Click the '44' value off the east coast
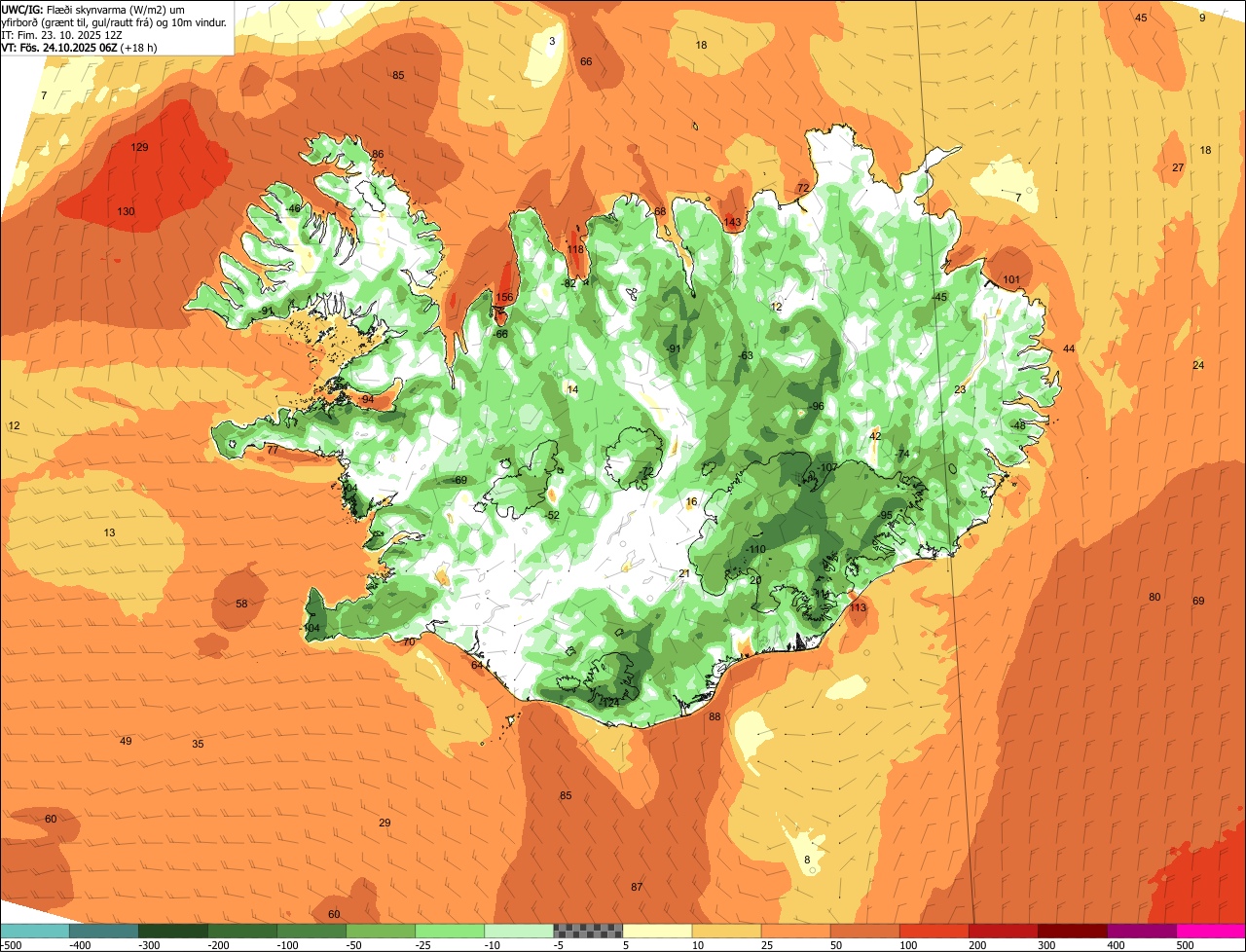Viewport: 1246px width, 952px height. (1069, 349)
